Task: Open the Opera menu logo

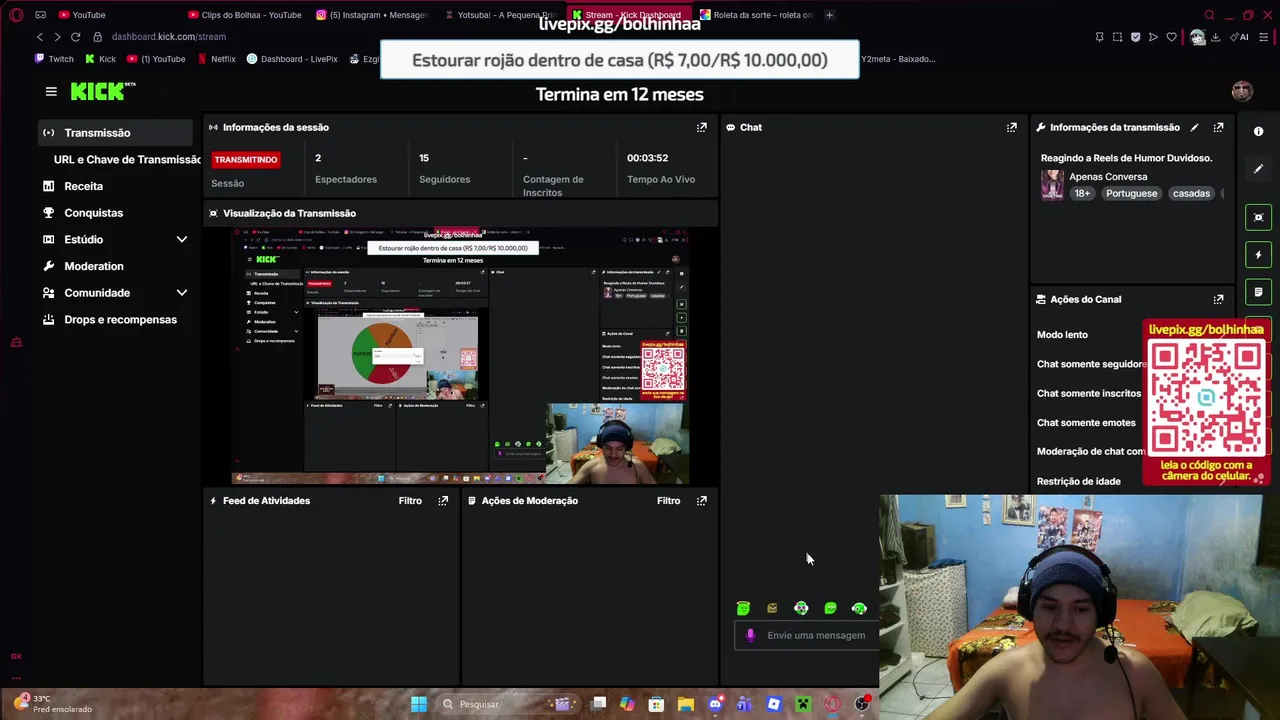Action: coord(15,15)
